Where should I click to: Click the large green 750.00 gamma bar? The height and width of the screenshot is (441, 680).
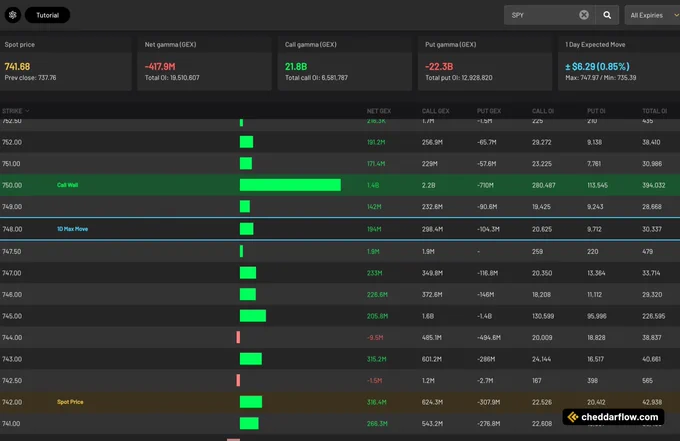point(290,185)
